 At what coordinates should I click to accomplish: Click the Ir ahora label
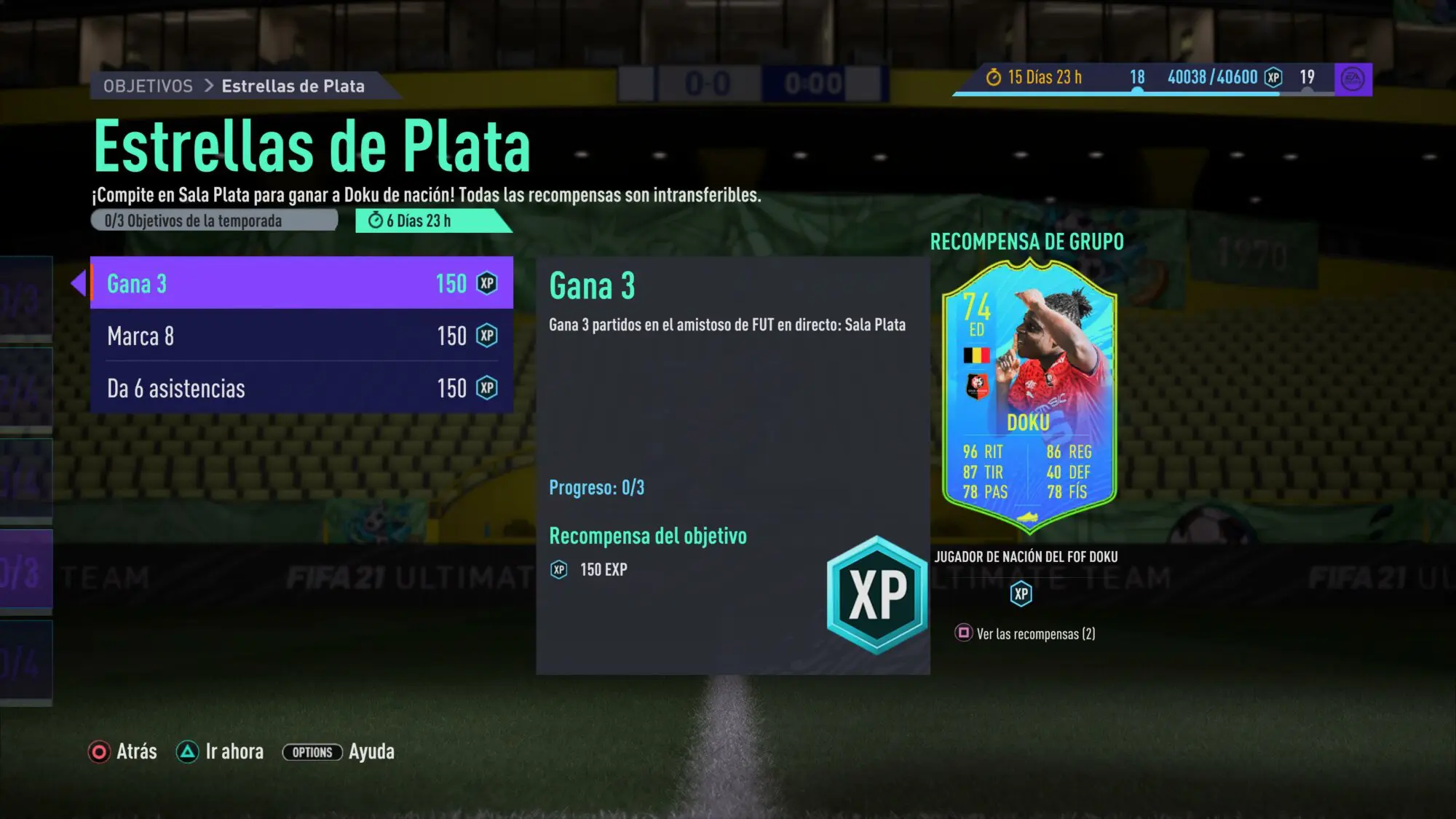click(x=234, y=752)
